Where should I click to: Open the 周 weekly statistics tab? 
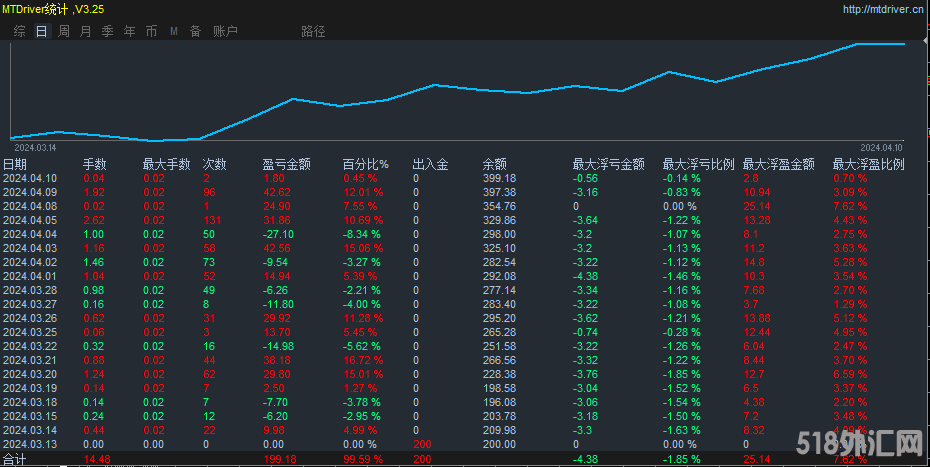(x=63, y=31)
